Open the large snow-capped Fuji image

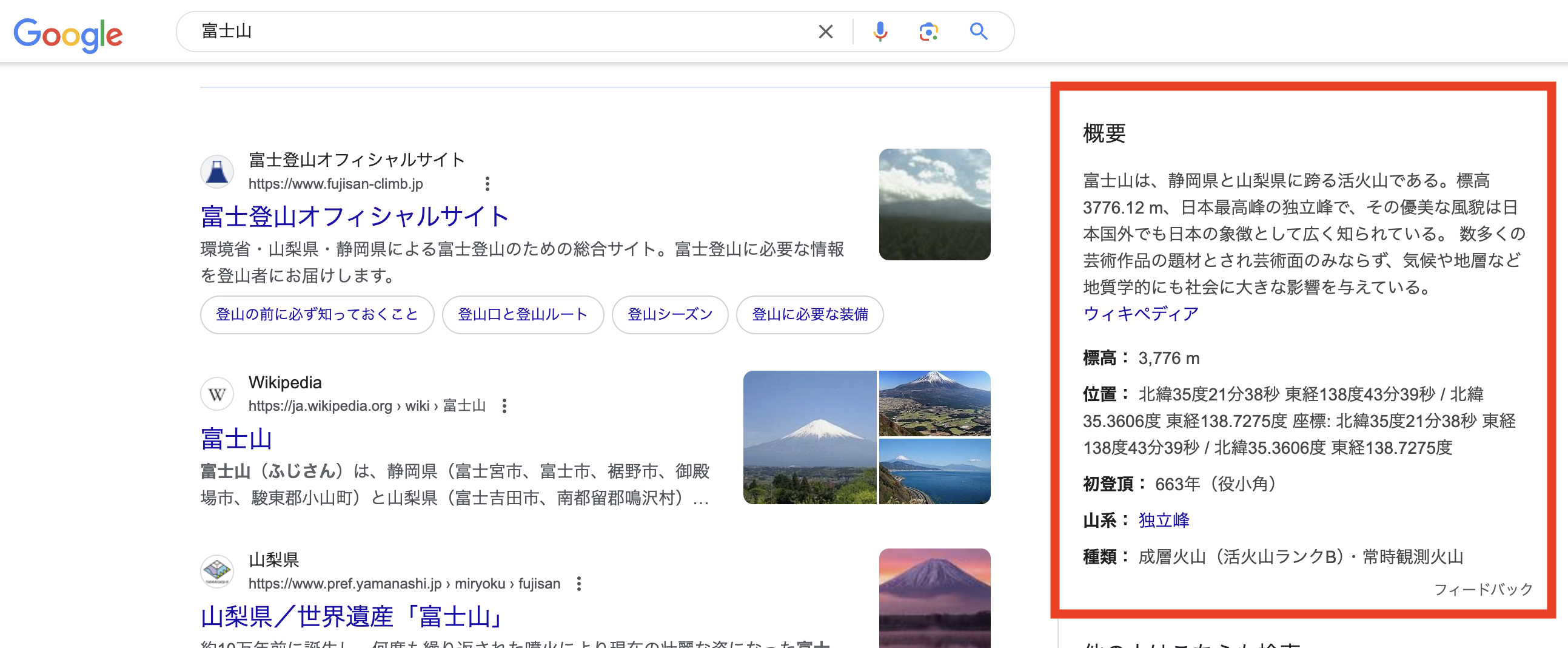[809, 437]
